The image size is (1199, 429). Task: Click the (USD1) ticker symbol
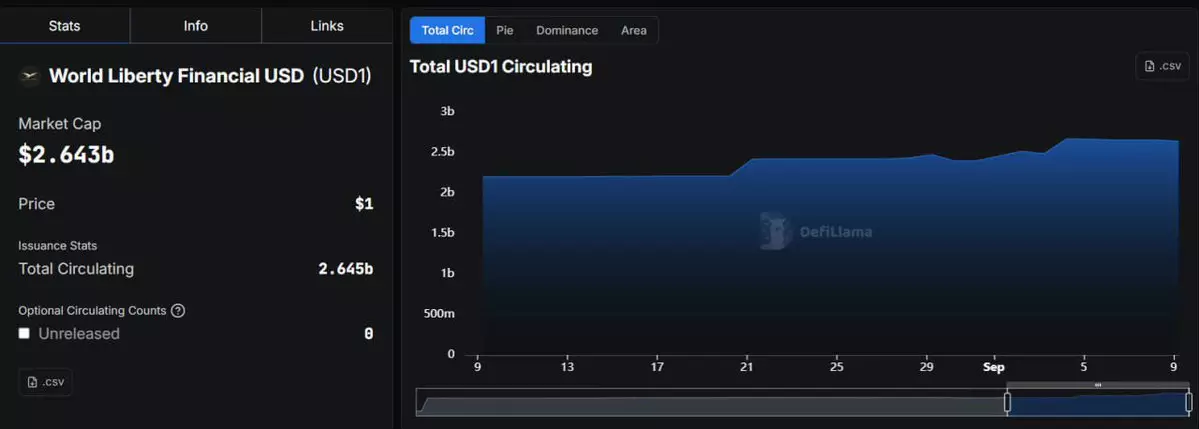click(x=342, y=76)
